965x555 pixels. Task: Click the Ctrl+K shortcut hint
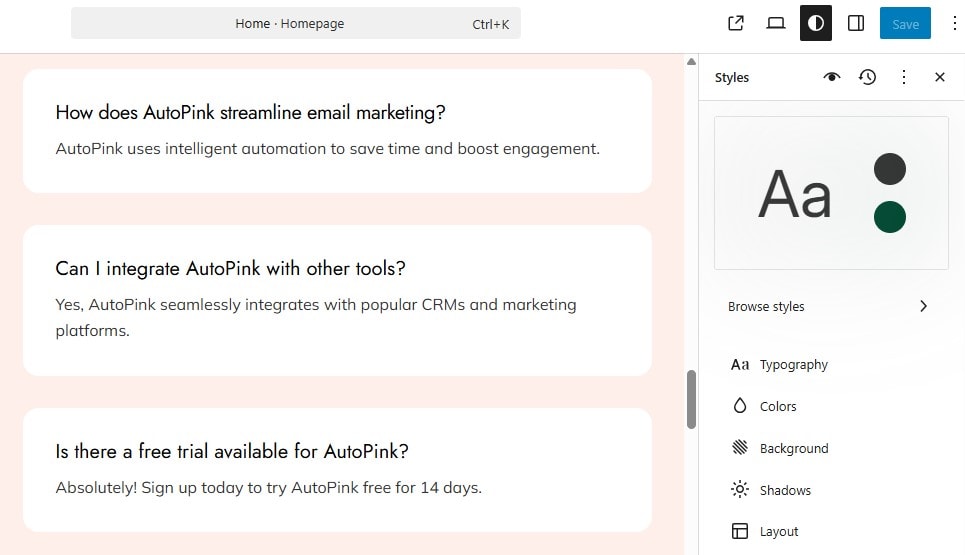pos(491,24)
